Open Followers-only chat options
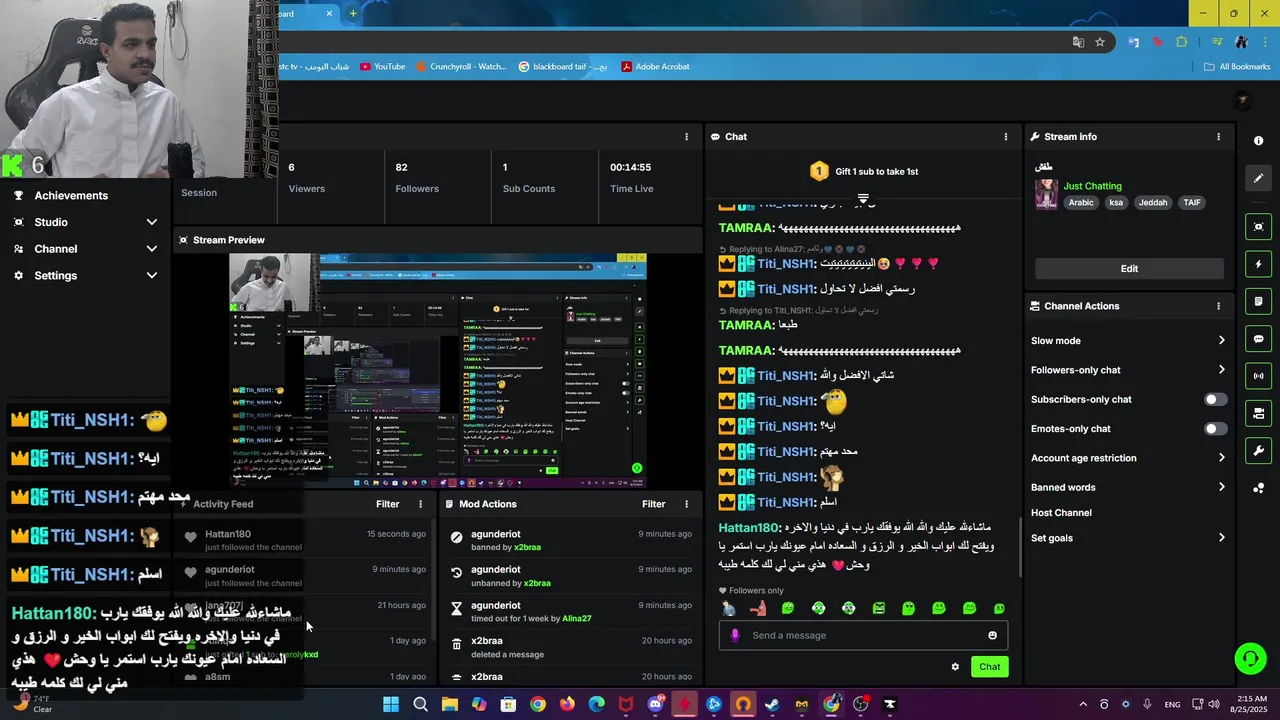The height and width of the screenshot is (720, 1280). click(1128, 370)
